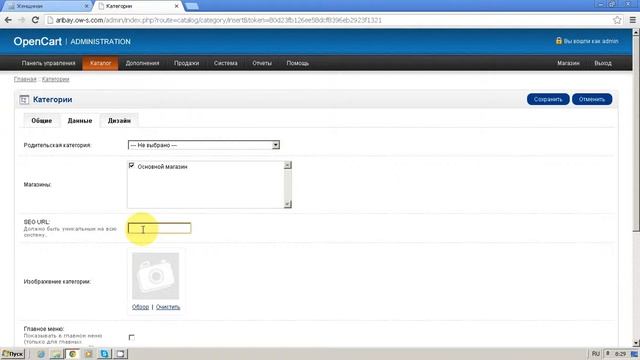Switch to the Дизайн tab
This screenshot has height=360, width=640.
(x=119, y=121)
